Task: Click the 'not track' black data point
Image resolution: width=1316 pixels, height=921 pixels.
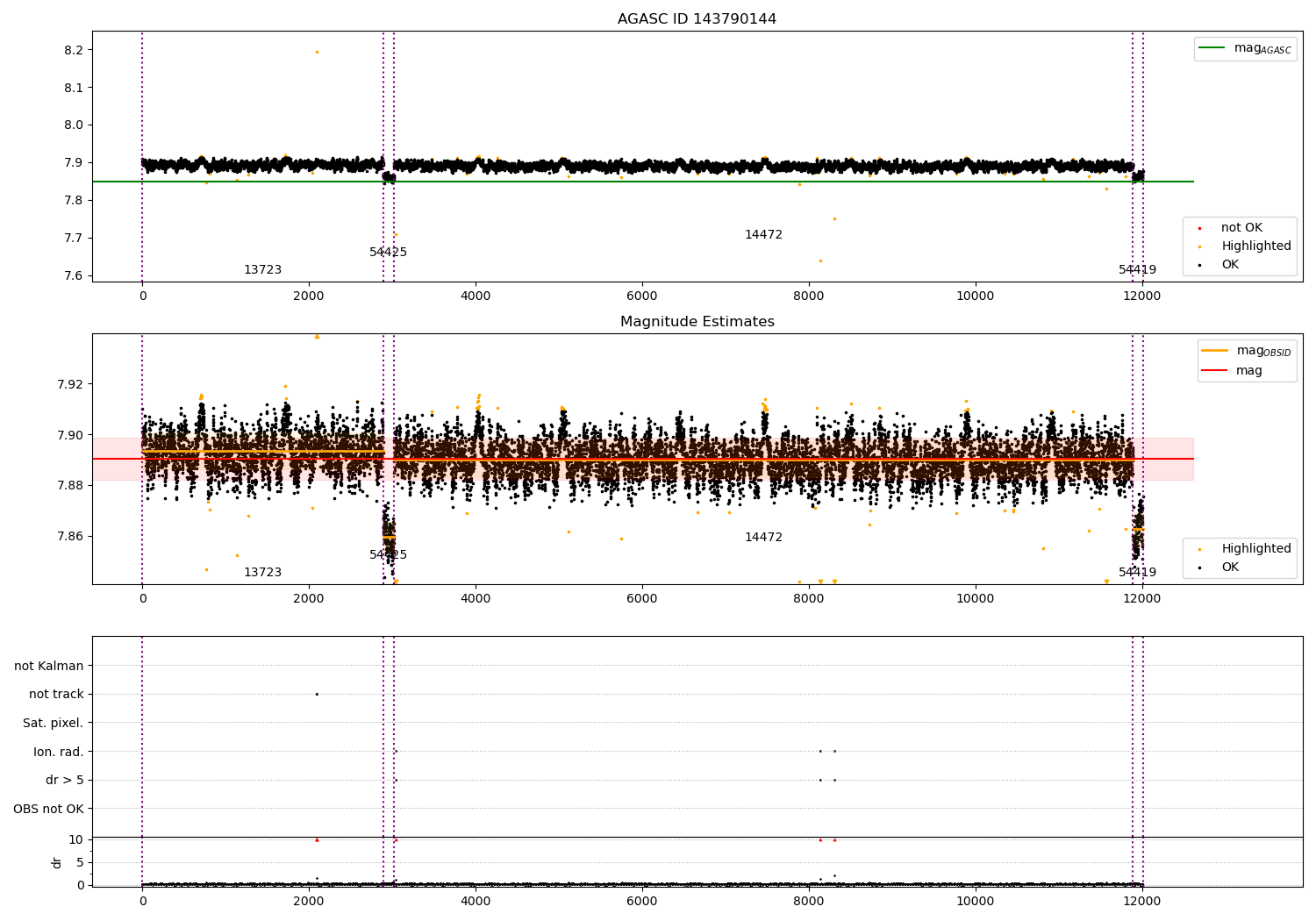Action: click(x=317, y=694)
